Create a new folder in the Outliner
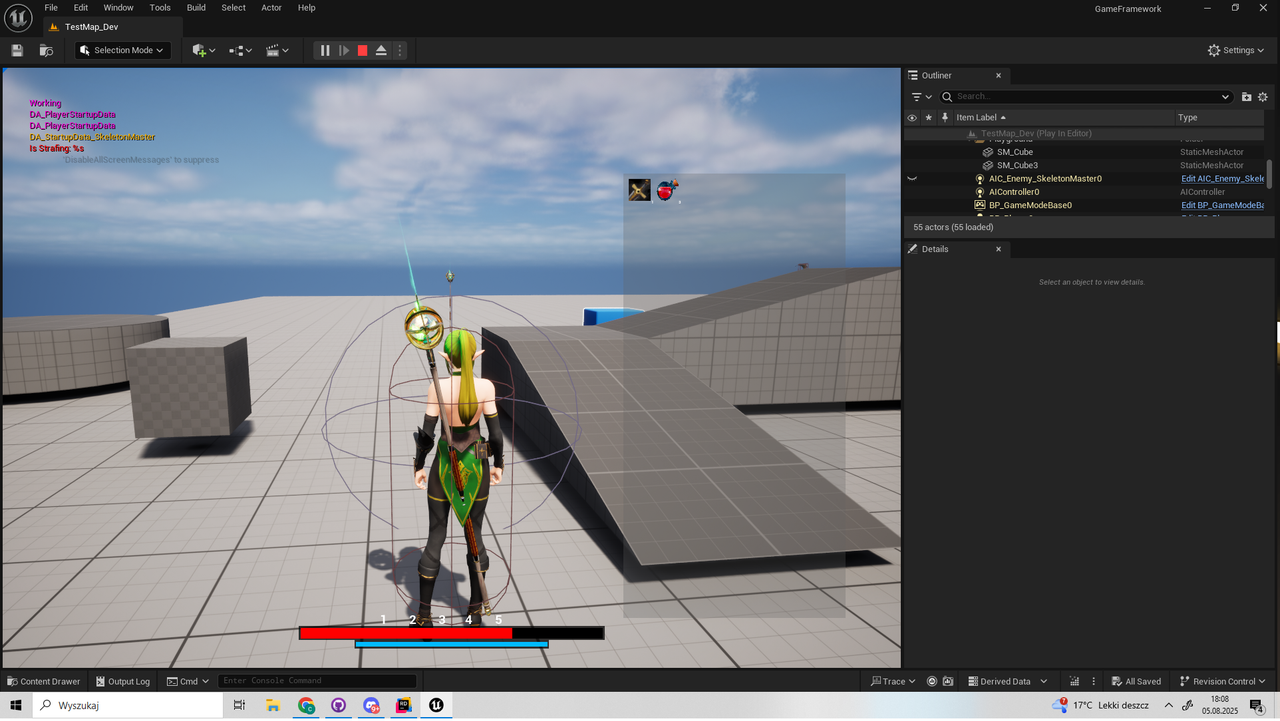The height and width of the screenshot is (721, 1280). coord(1246,97)
